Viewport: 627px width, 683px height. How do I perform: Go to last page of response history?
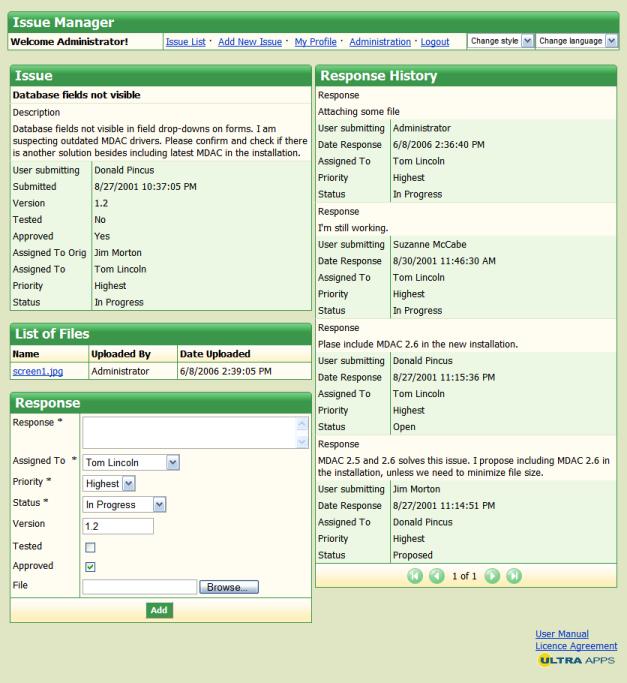point(512,576)
